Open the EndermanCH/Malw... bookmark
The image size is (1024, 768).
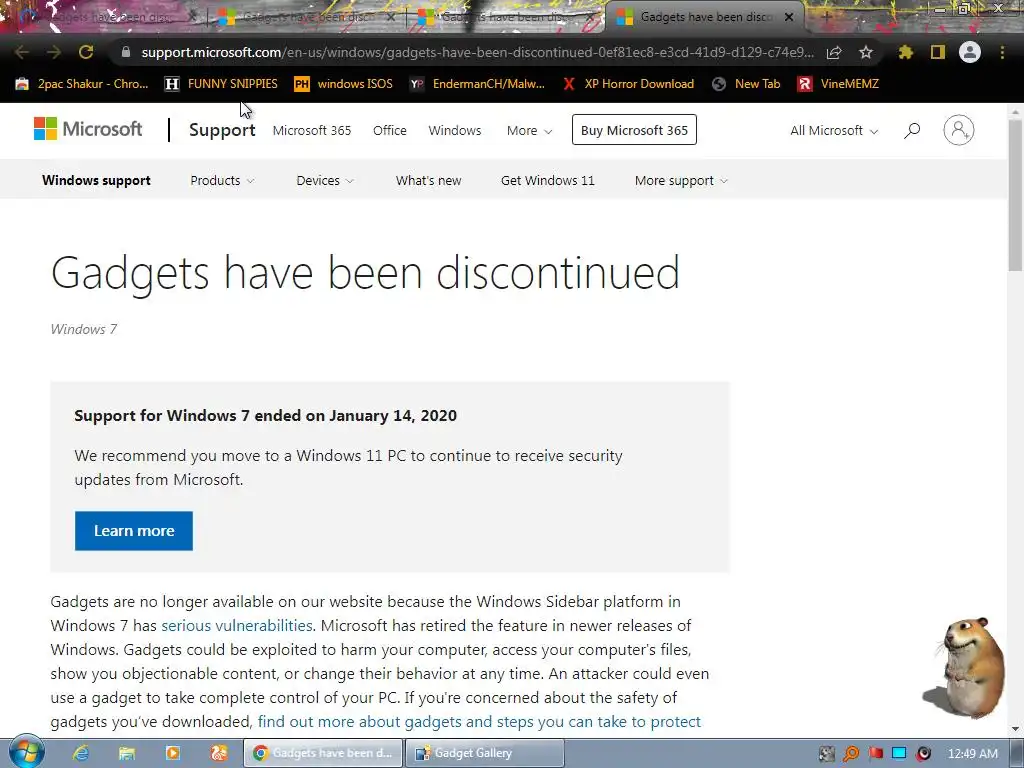[477, 84]
